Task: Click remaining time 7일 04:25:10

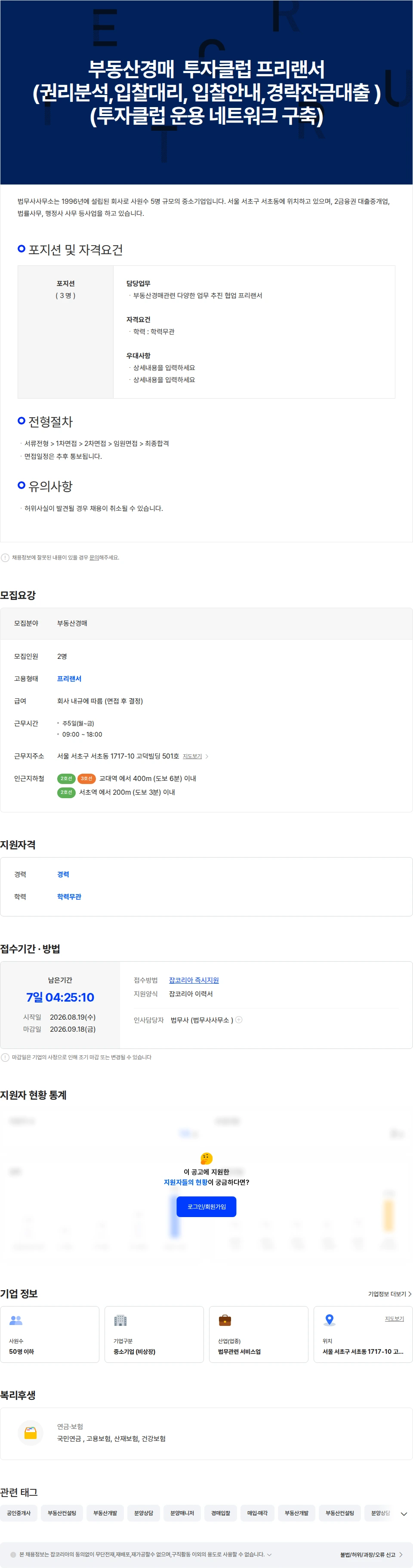Action: pos(60,997)
